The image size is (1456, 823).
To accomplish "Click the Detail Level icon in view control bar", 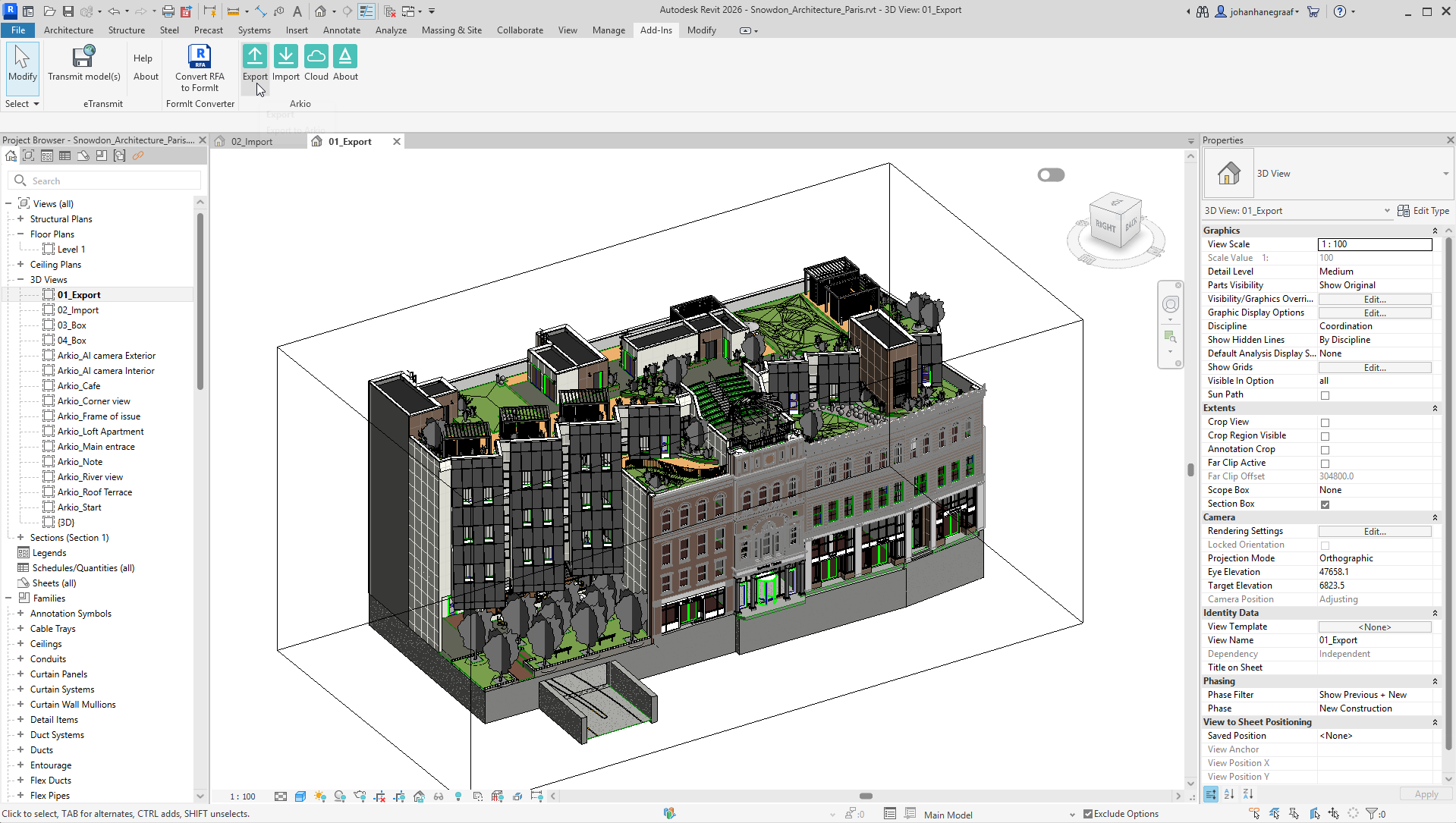I will point(281,796).
